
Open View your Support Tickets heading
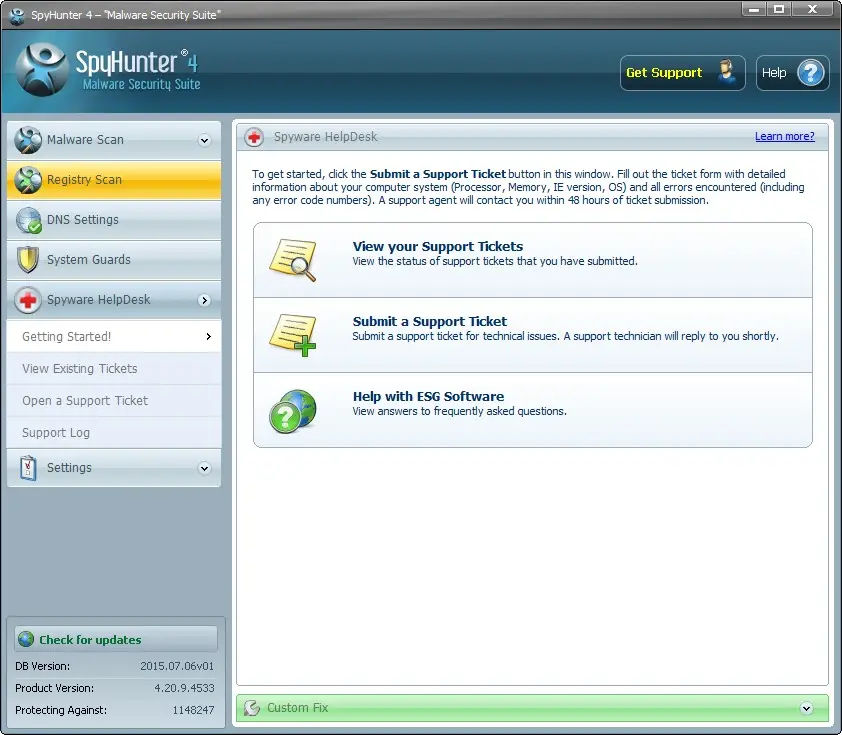coord(438,246)
